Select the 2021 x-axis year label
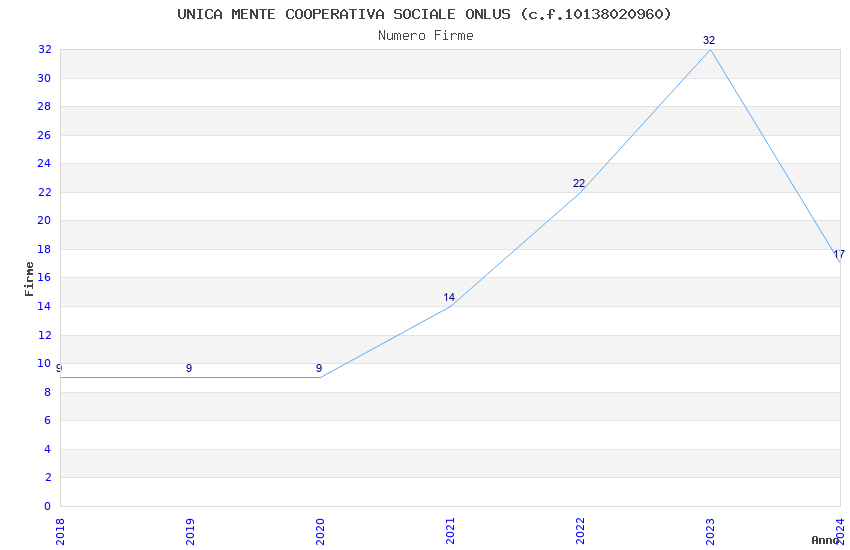The height and width of the screenshot is (550, 850). pos(450,532)
